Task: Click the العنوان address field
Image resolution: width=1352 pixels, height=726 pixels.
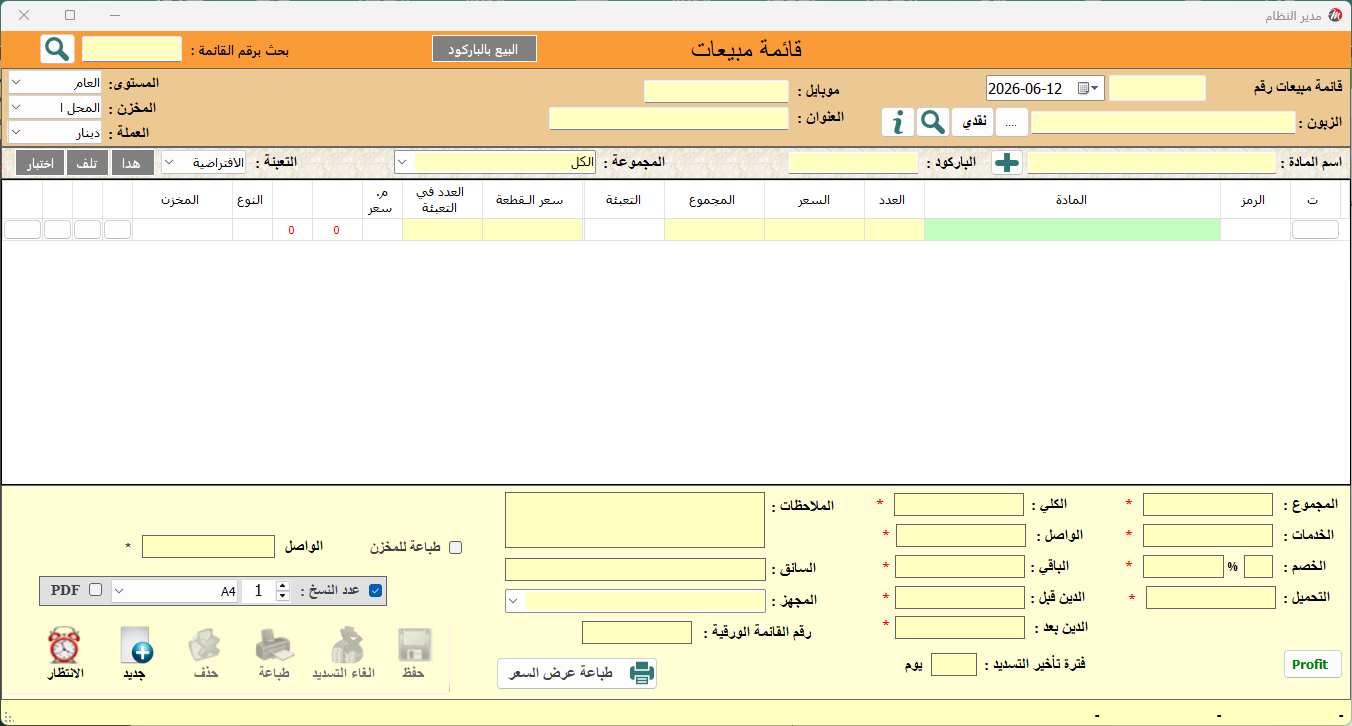Action: (x=669, y=118)
